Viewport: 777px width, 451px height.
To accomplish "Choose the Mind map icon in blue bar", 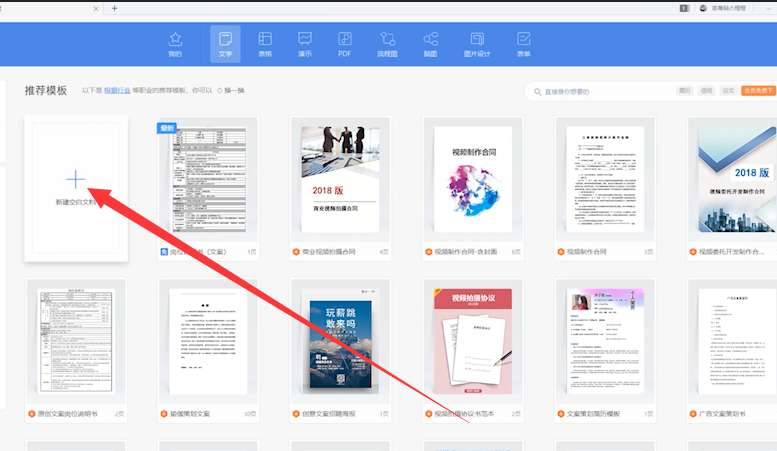I will (430, 45).
